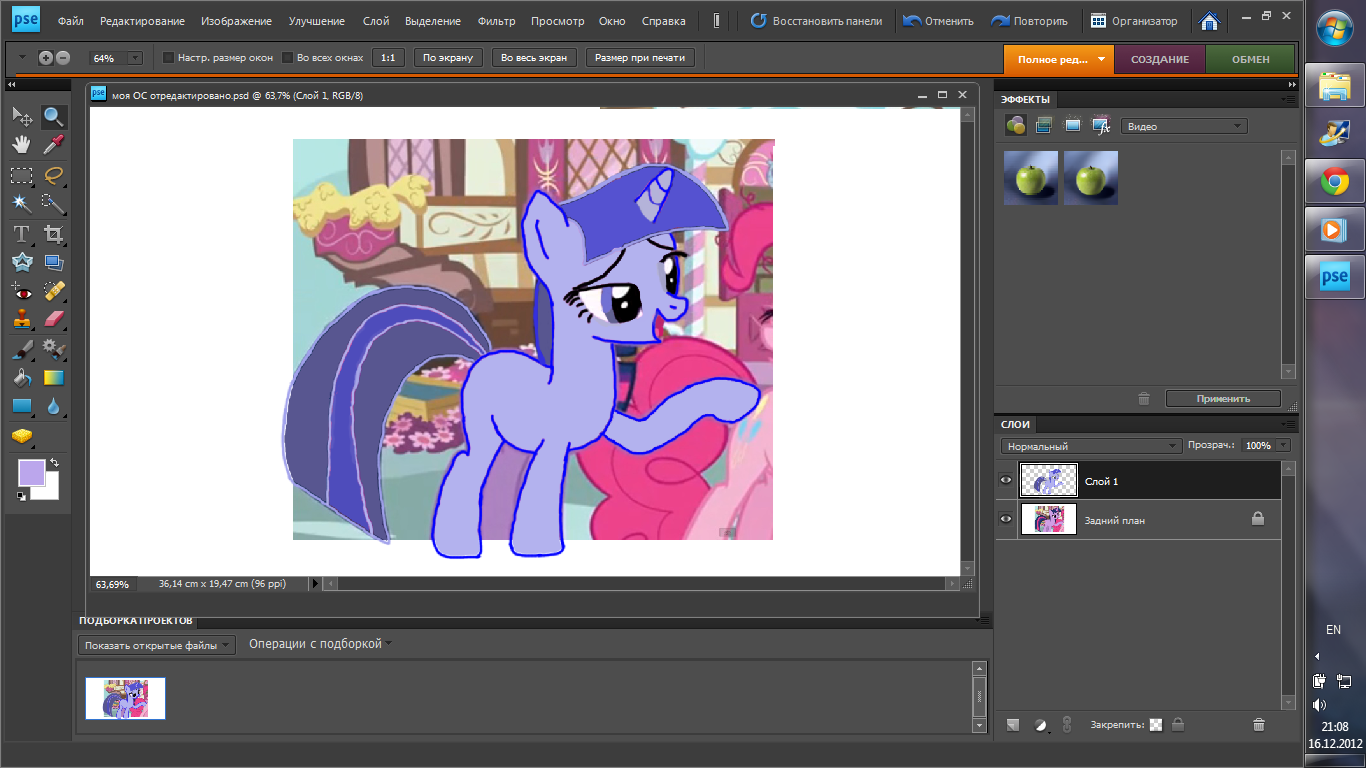This screenshot has height=768, width=1366.
Task: Select the Spot Healing bandage tool
Action: point(54,292)
